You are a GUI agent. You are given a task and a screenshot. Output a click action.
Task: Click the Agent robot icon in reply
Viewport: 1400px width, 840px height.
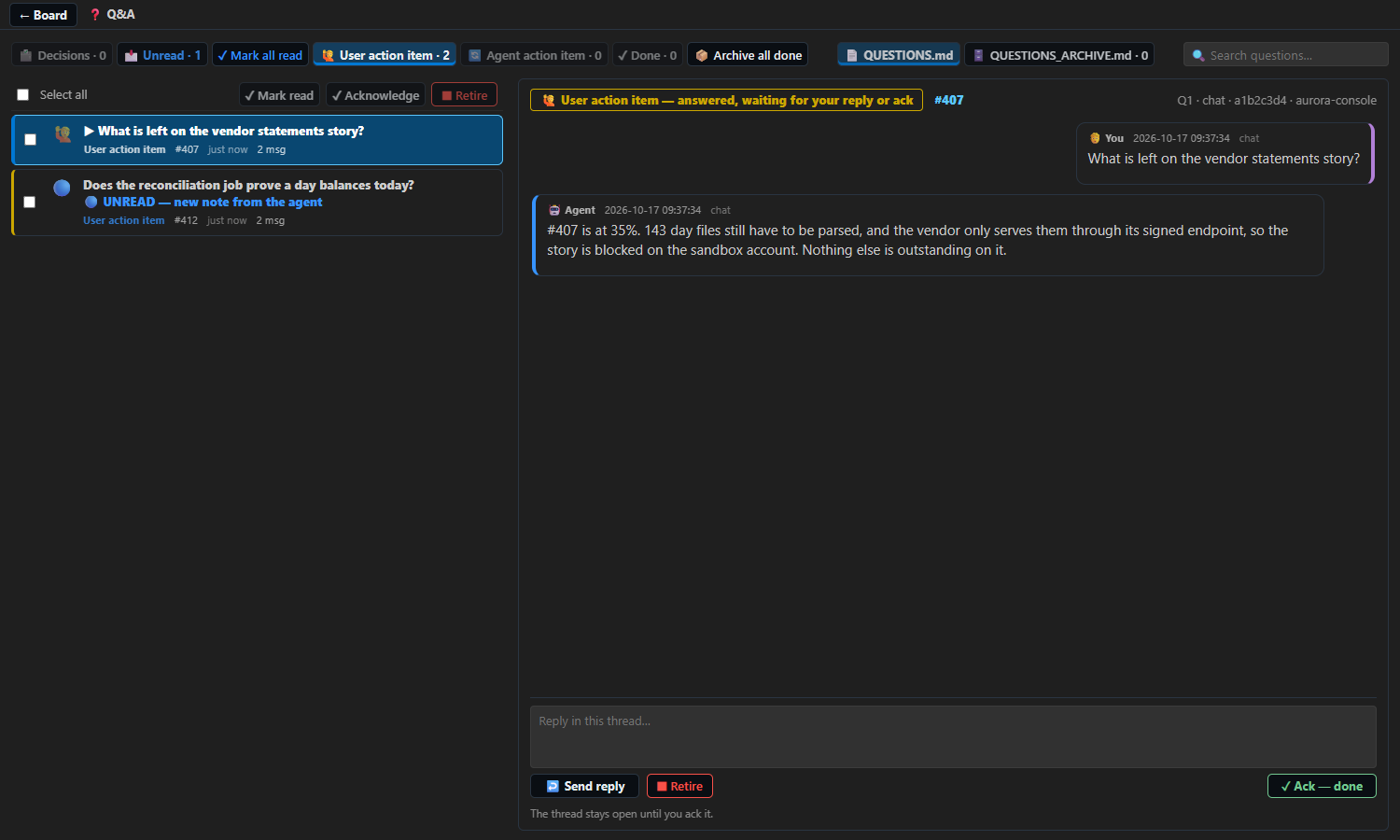(x=554, y=210)
